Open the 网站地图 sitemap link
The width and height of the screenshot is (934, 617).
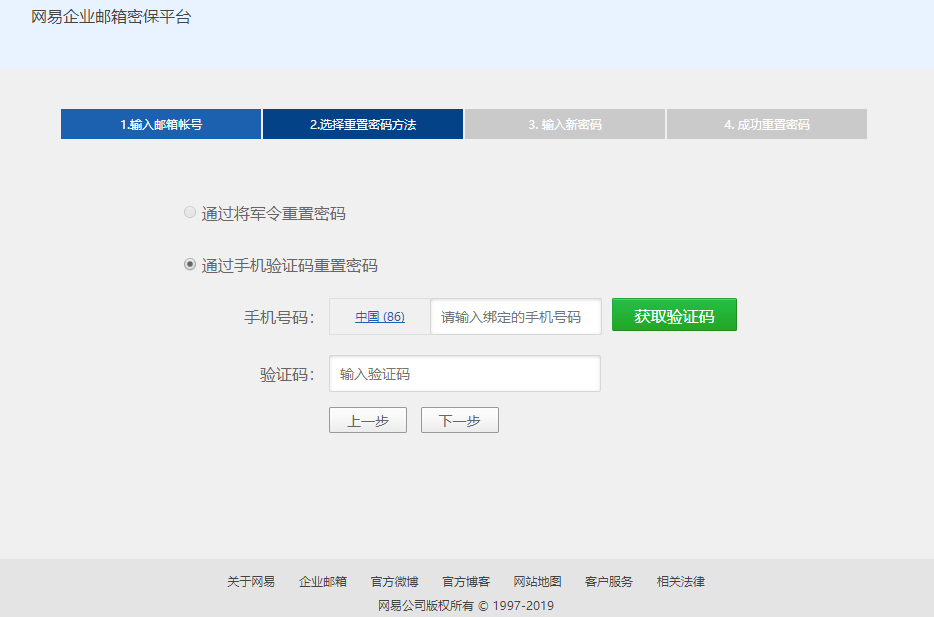tap(538, 581)
